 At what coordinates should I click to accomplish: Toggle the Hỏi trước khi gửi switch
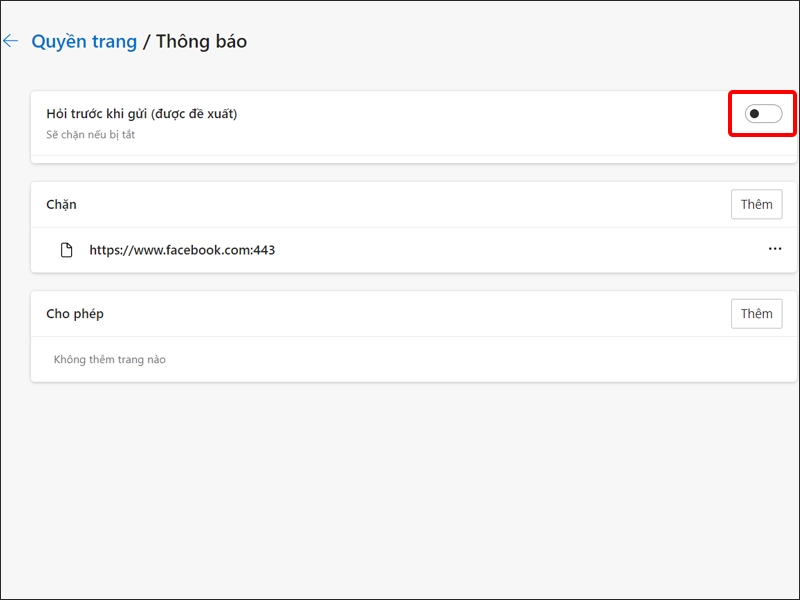pyautogui.click(x=763, y=114)
